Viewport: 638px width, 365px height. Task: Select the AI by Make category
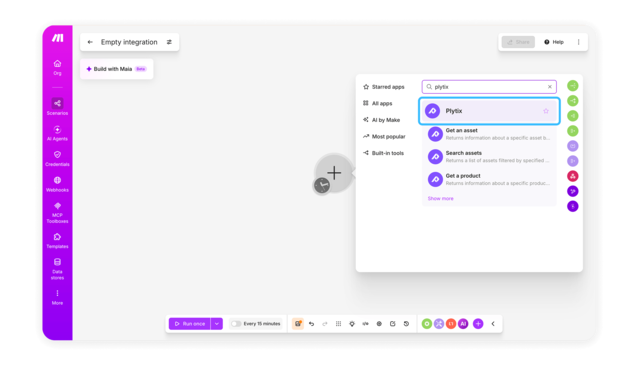coord(382,120)
